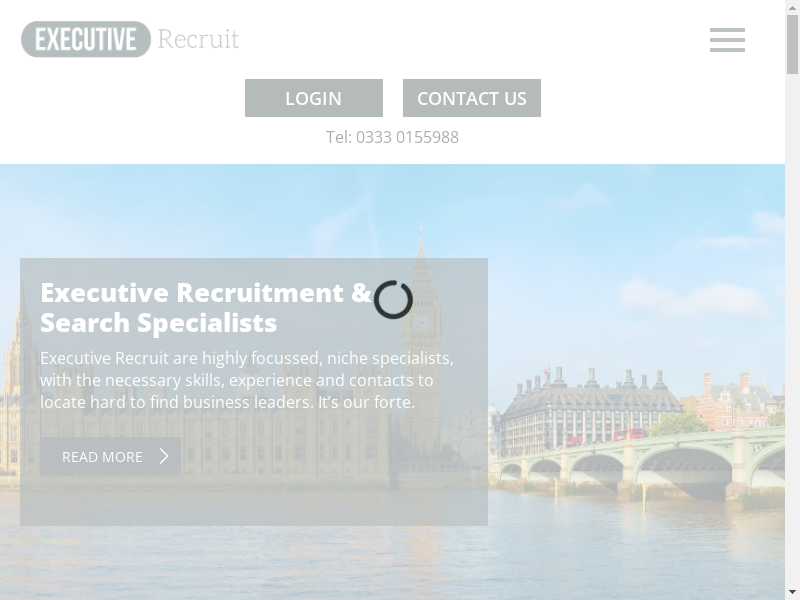
Task: Click the empty scrollbar track below thumb
Action: [x=792, y=332]
